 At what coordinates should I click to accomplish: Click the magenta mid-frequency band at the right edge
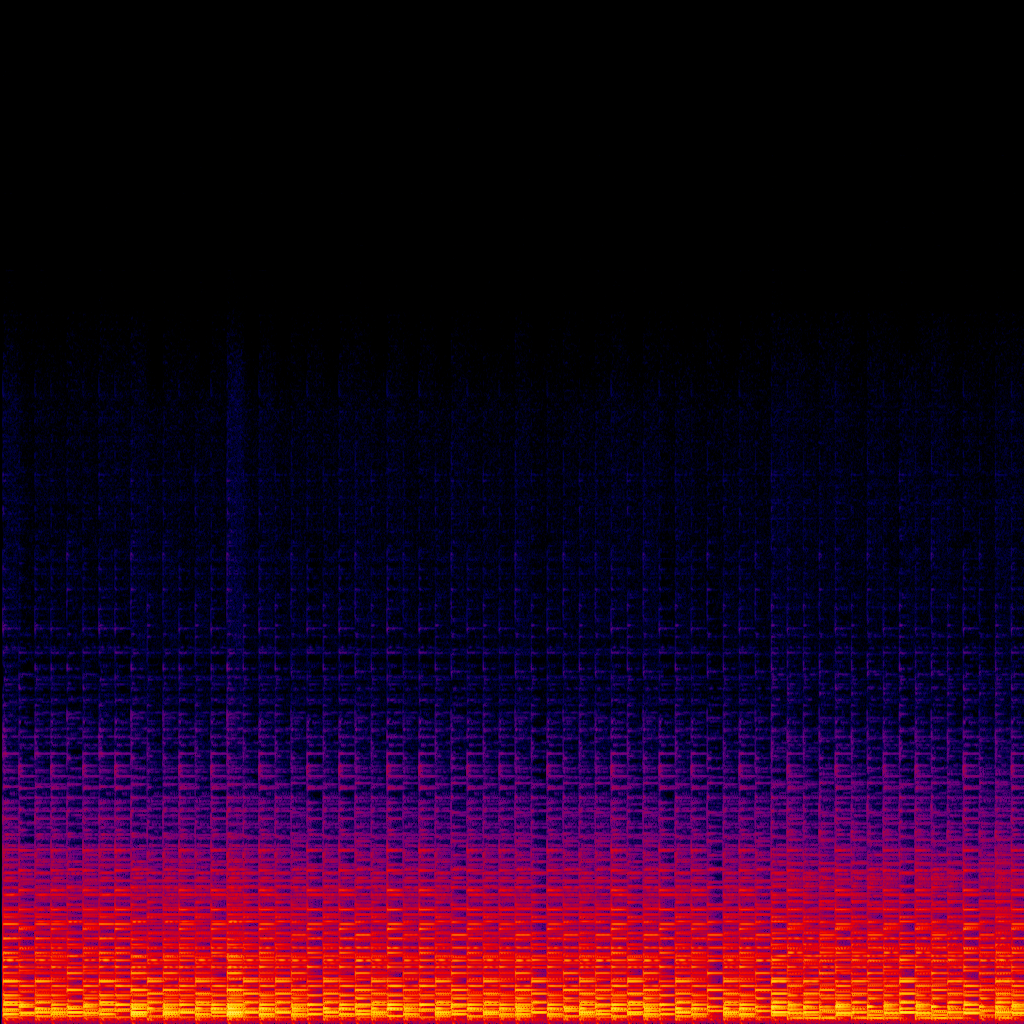click(x=1008, y=800)
